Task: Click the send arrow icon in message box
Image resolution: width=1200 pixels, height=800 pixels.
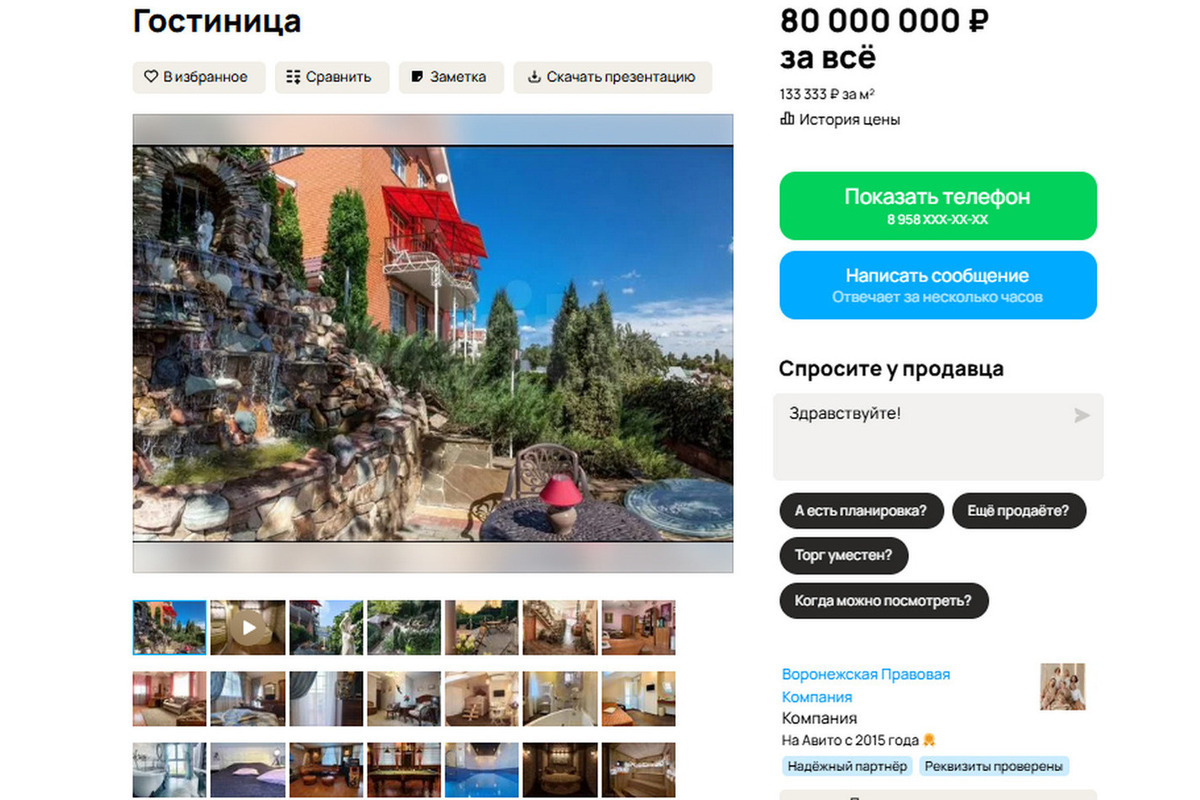Action: [x=1081, y=415]
